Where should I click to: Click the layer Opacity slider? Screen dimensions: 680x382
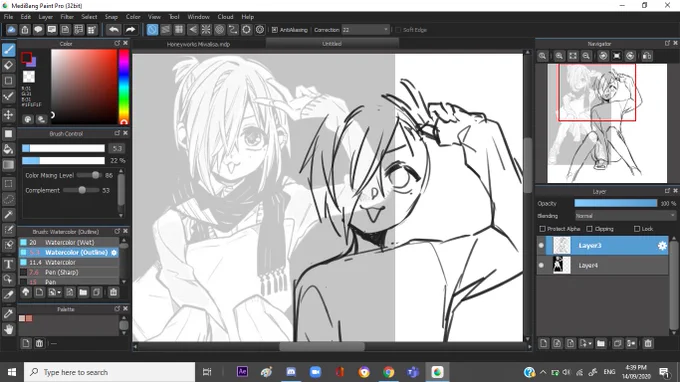[615, 203]
